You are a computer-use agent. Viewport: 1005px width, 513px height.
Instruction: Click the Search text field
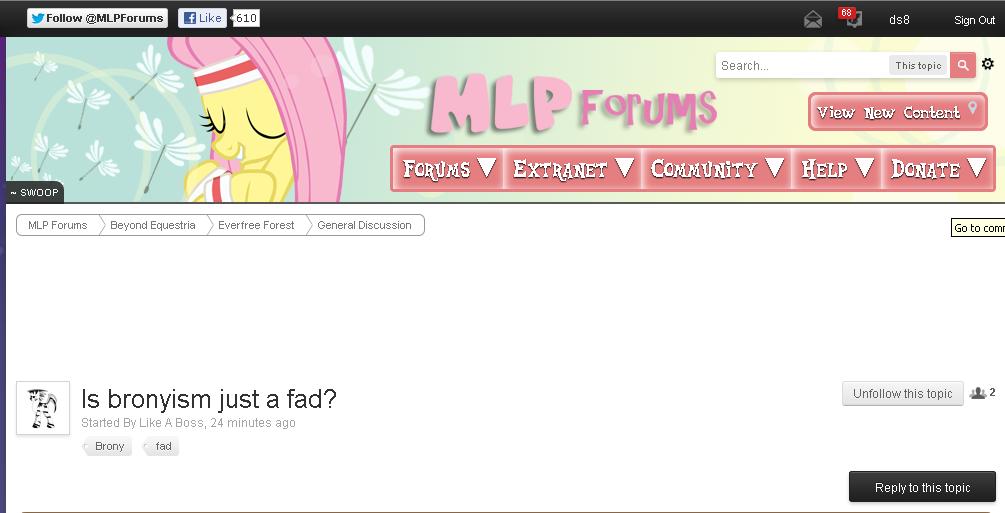point(801,65)
